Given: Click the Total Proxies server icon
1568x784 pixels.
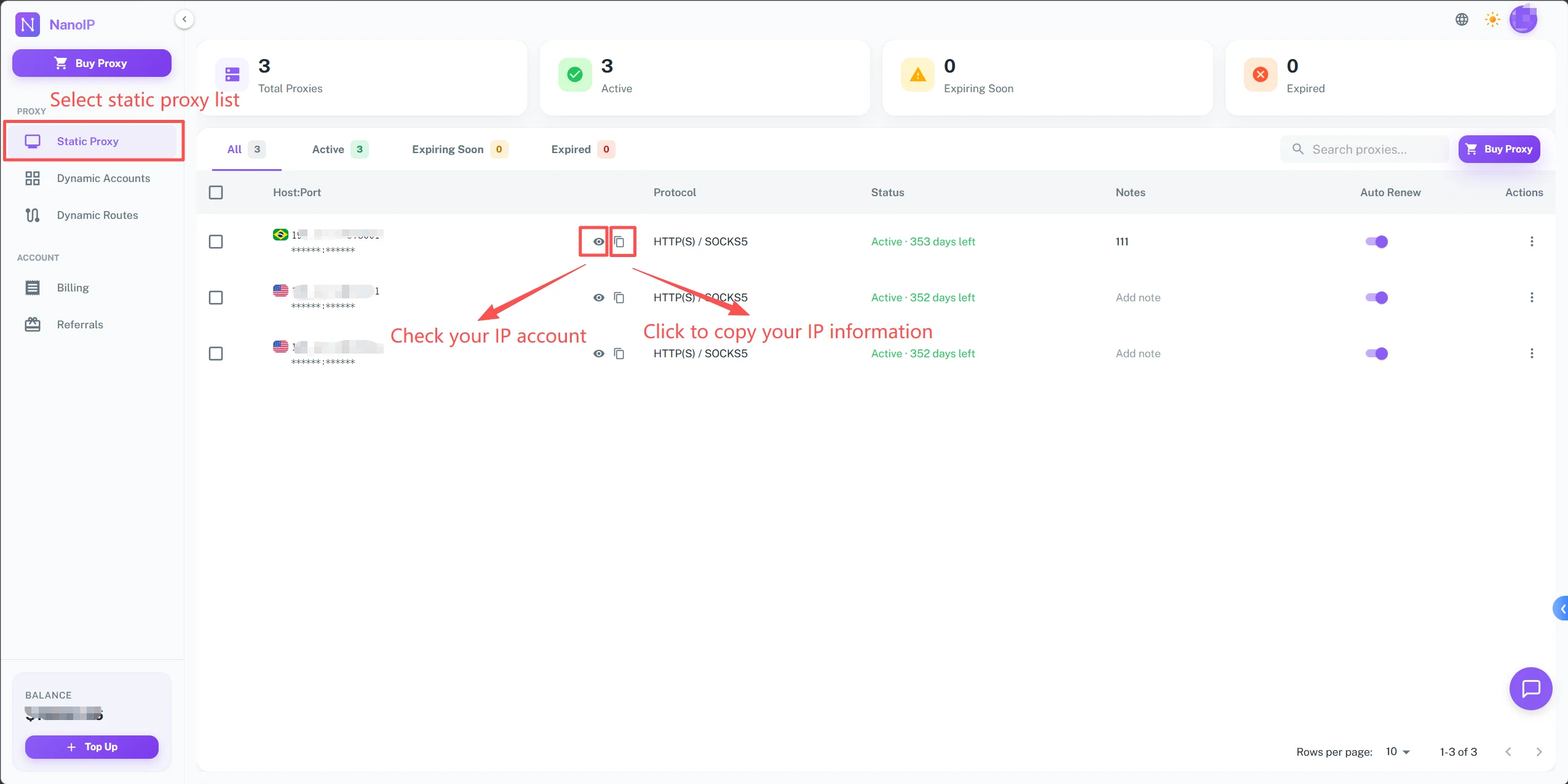Looking at the screenshot, I should [x=232, y=74].
